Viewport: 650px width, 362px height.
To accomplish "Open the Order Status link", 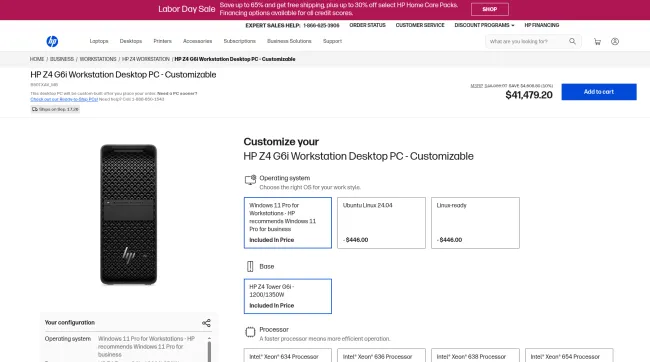I will tap(367, 25).
